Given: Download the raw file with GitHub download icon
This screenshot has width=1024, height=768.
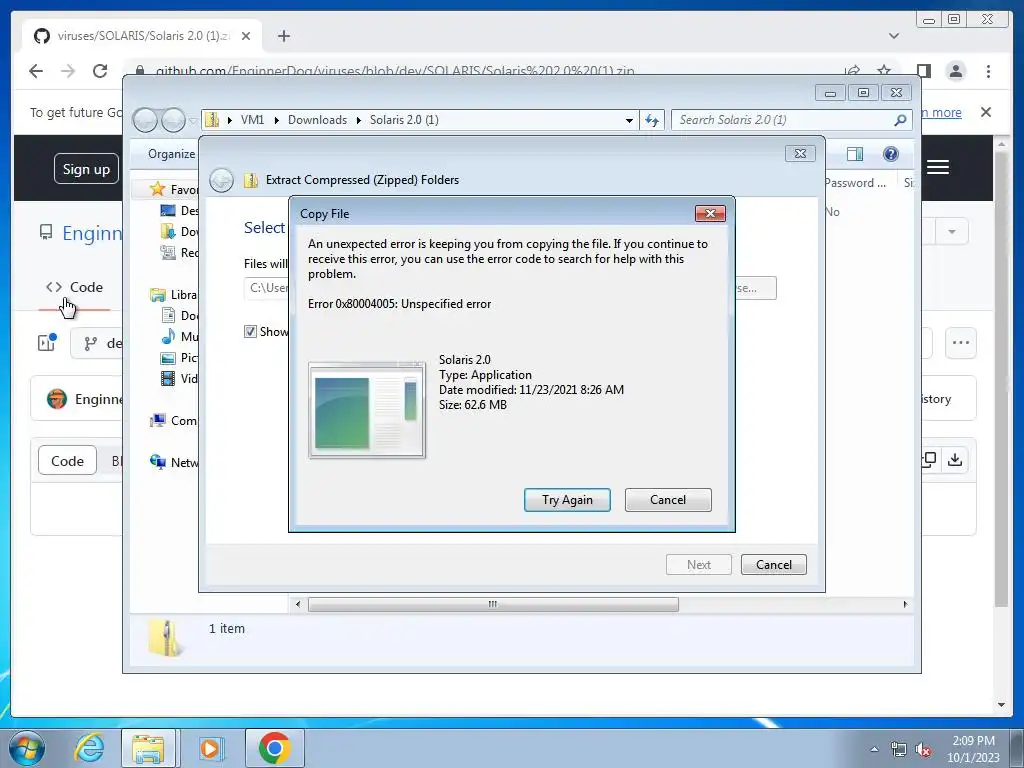Looking at the screenshot, I should click(x=955, y=460).
